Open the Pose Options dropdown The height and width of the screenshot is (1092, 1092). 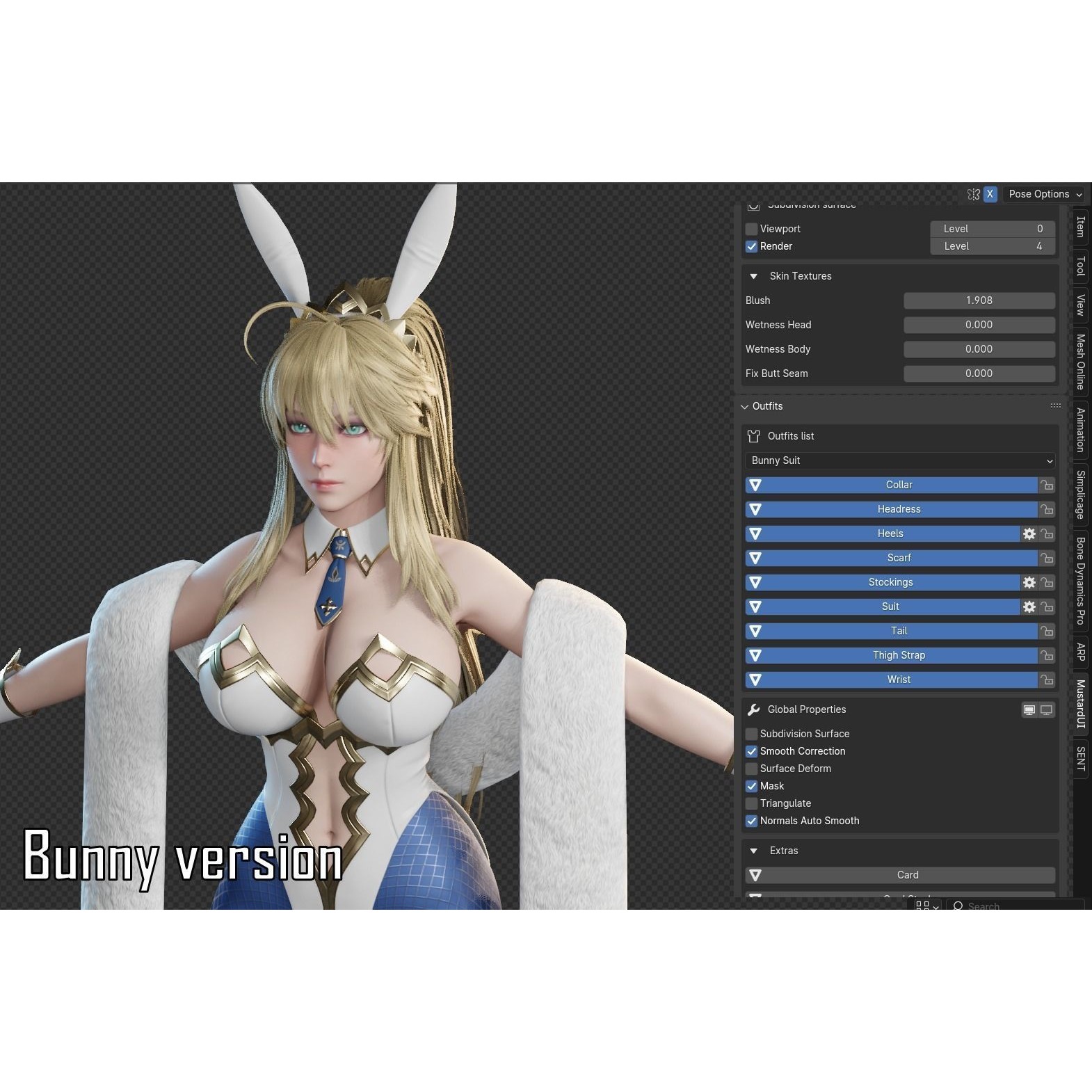tap(1045, 194)
